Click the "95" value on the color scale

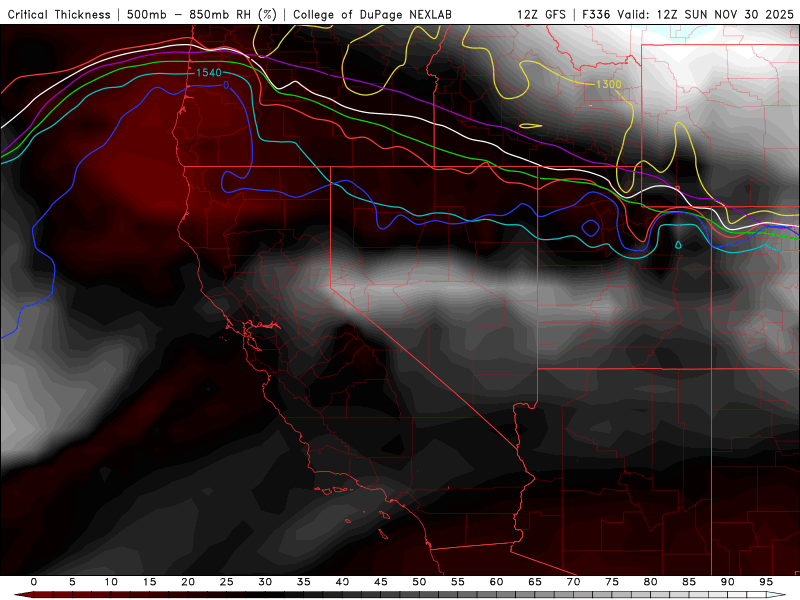click(x=766, y=582)
